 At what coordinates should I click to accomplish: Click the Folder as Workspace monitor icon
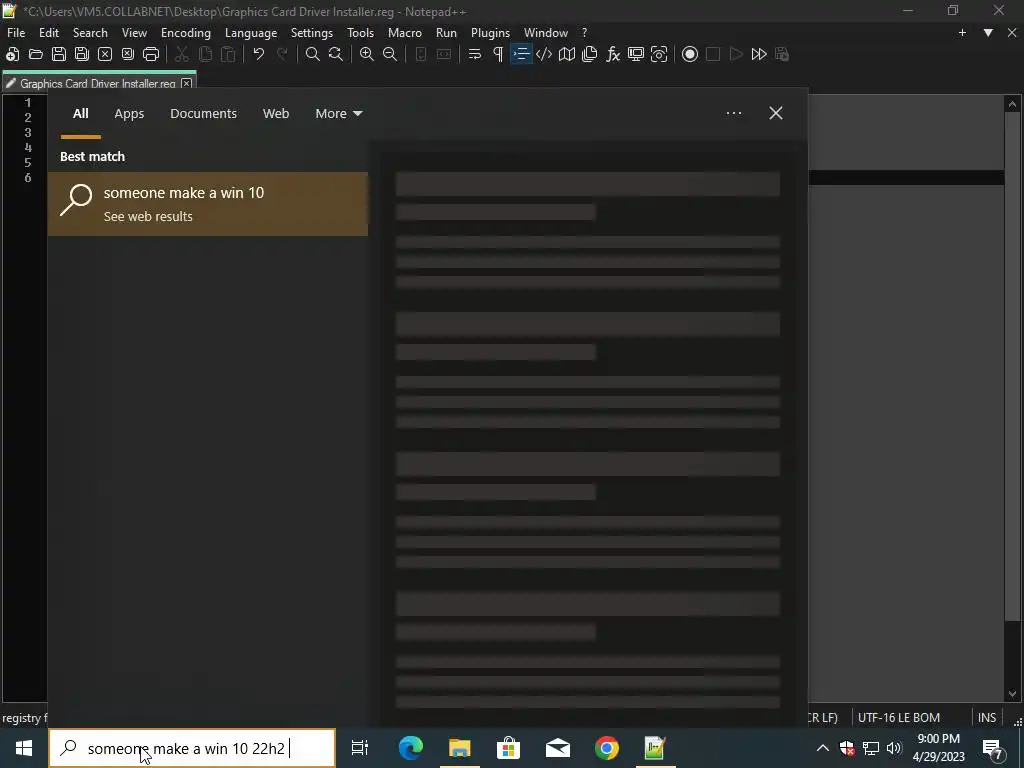pos(636,54)
